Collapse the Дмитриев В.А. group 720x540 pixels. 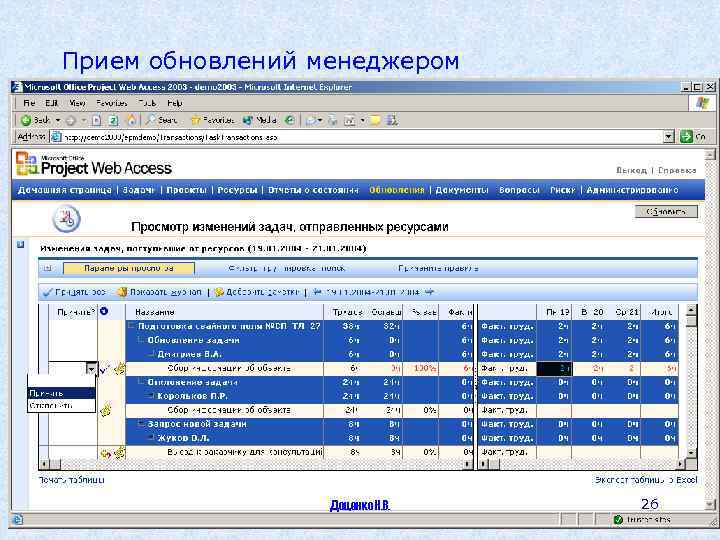[x=151, y=354]
